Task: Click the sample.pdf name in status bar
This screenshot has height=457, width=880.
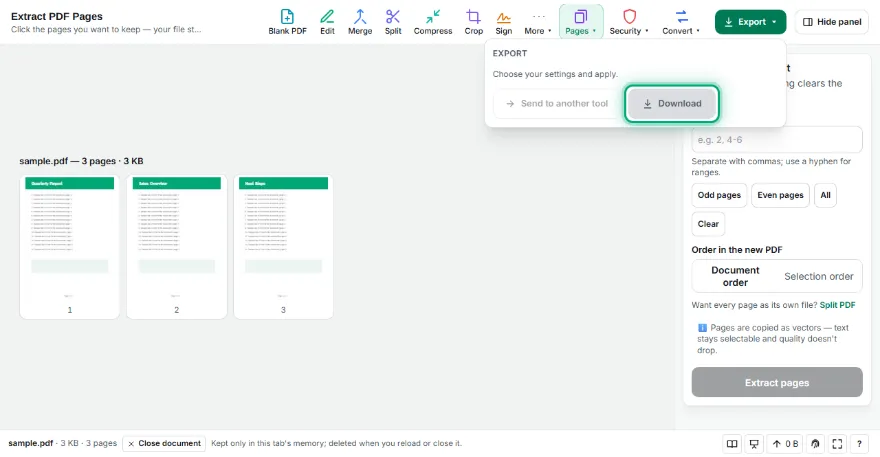Action: (x=30, y=443)
